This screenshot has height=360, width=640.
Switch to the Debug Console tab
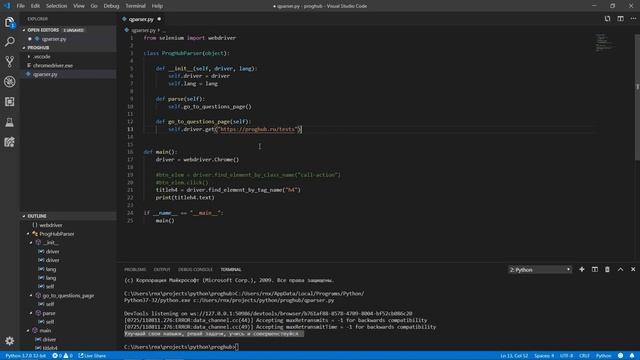[195, 269]
